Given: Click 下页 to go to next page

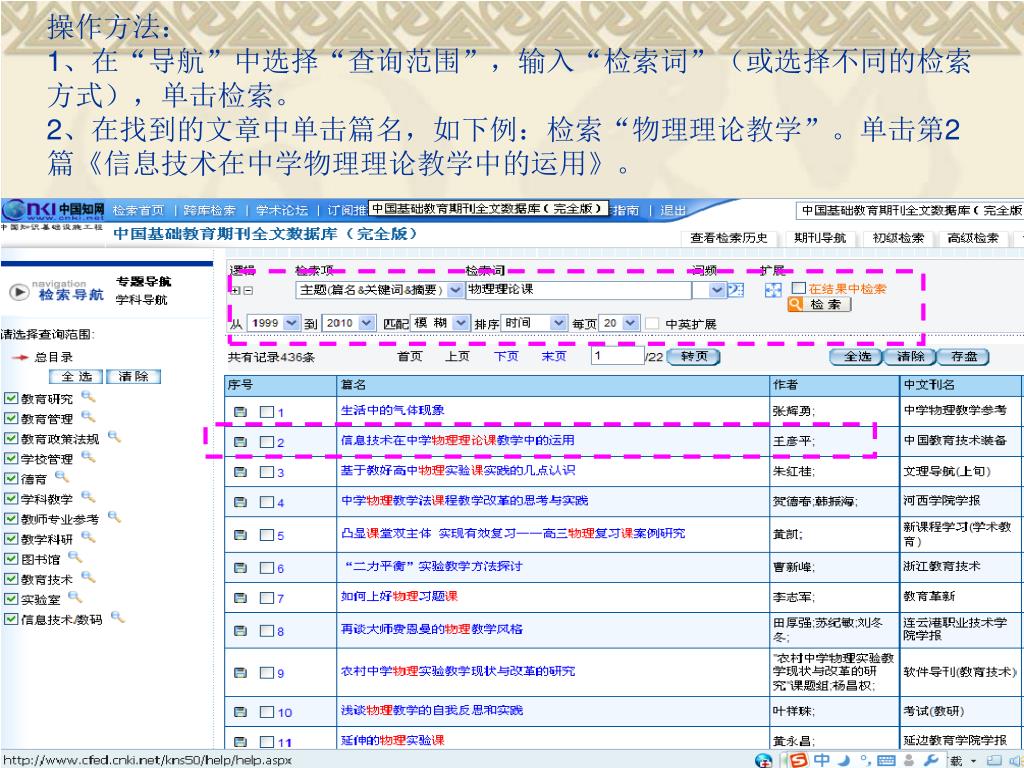Looking at the screenshot, I should pos(506,356).
